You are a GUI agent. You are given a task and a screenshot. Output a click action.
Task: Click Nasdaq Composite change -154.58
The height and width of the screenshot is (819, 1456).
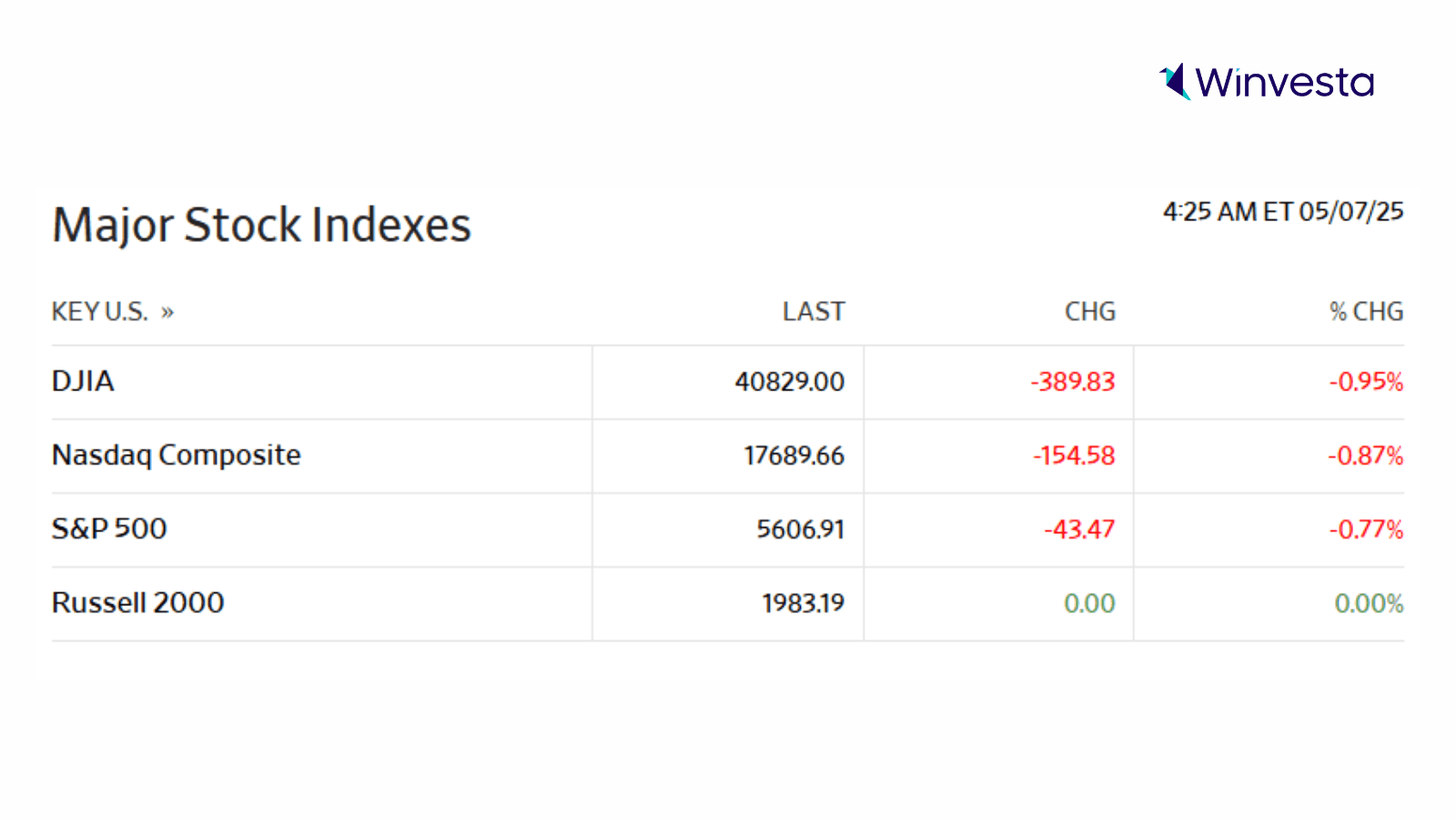click(x=1074, y=455)
